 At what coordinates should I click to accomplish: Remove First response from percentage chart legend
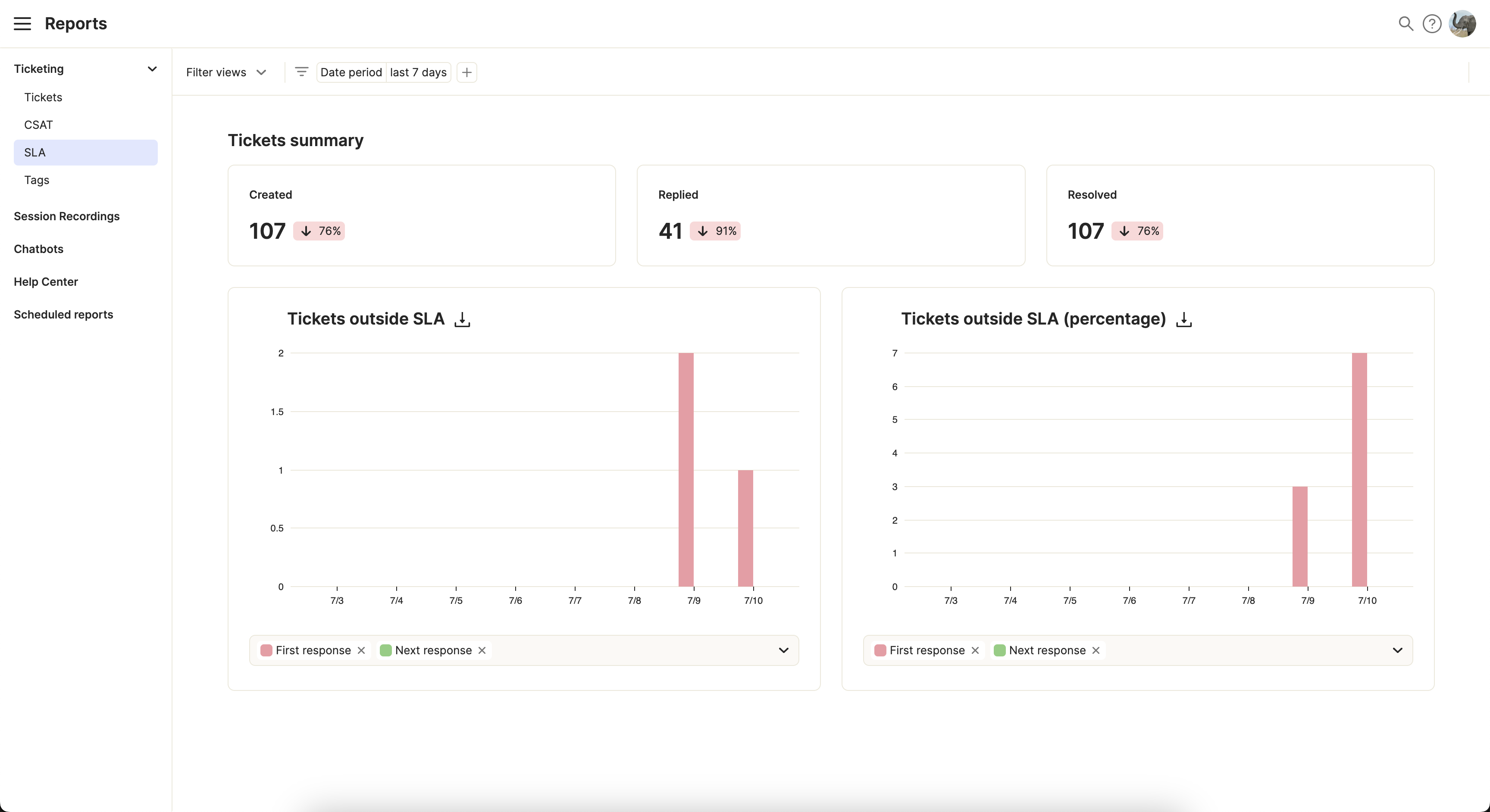[x=975, y=650]
